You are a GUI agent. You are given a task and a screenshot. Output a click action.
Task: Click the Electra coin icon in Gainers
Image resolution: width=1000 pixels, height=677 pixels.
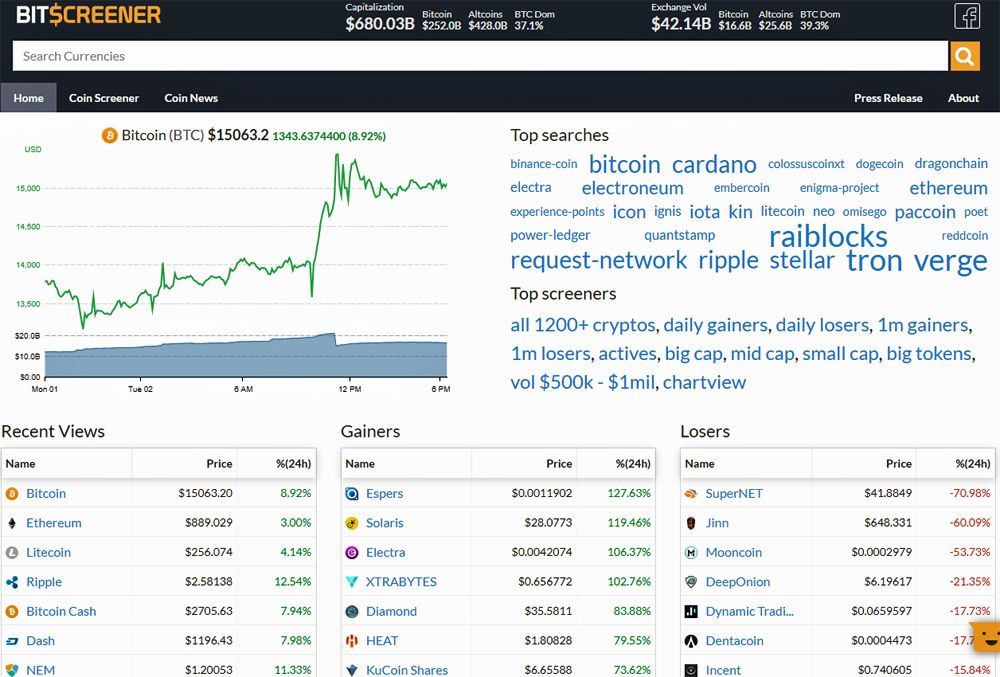(x=351, y=552)
